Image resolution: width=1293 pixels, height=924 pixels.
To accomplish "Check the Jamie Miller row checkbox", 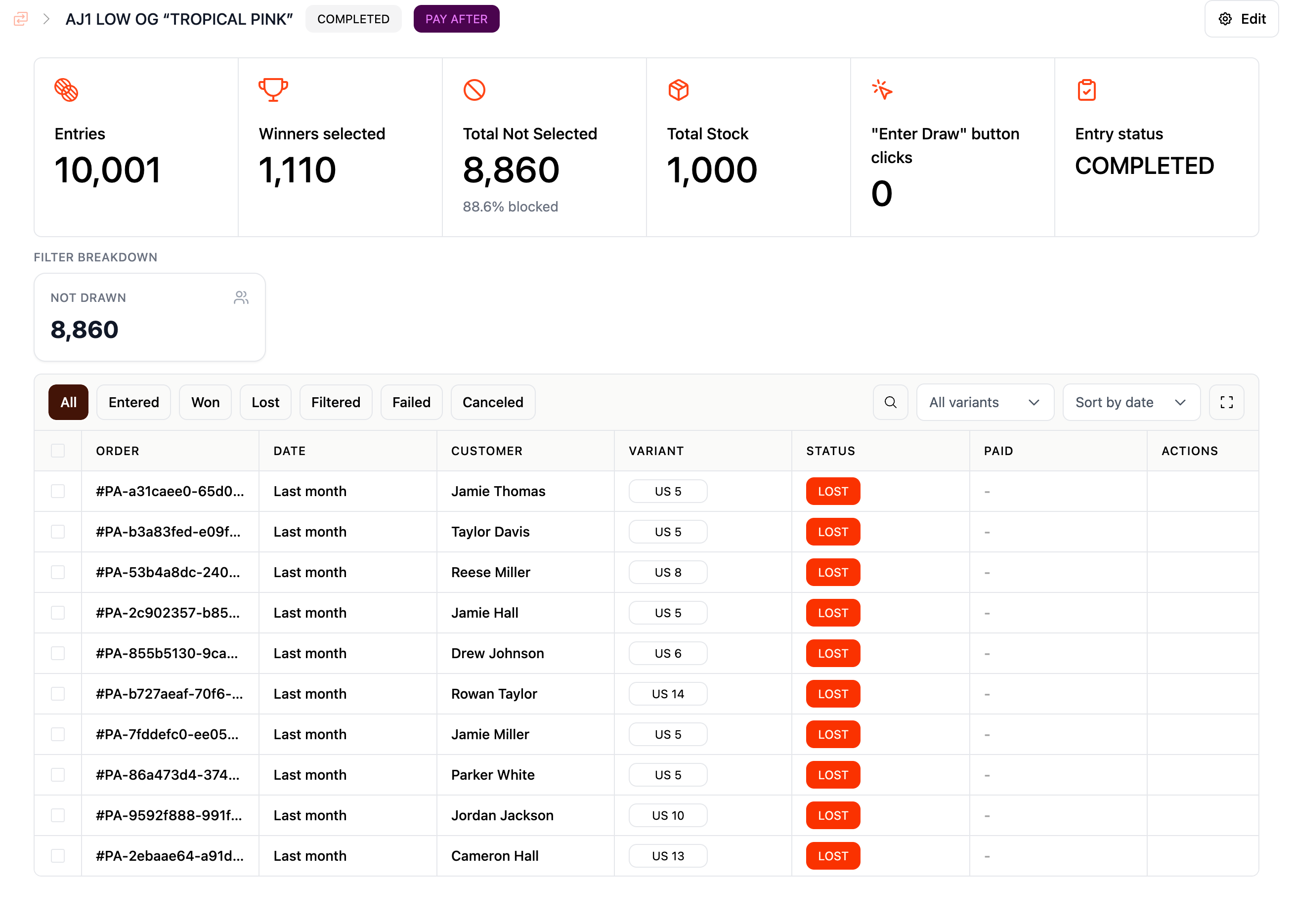I will coord(57,734).
